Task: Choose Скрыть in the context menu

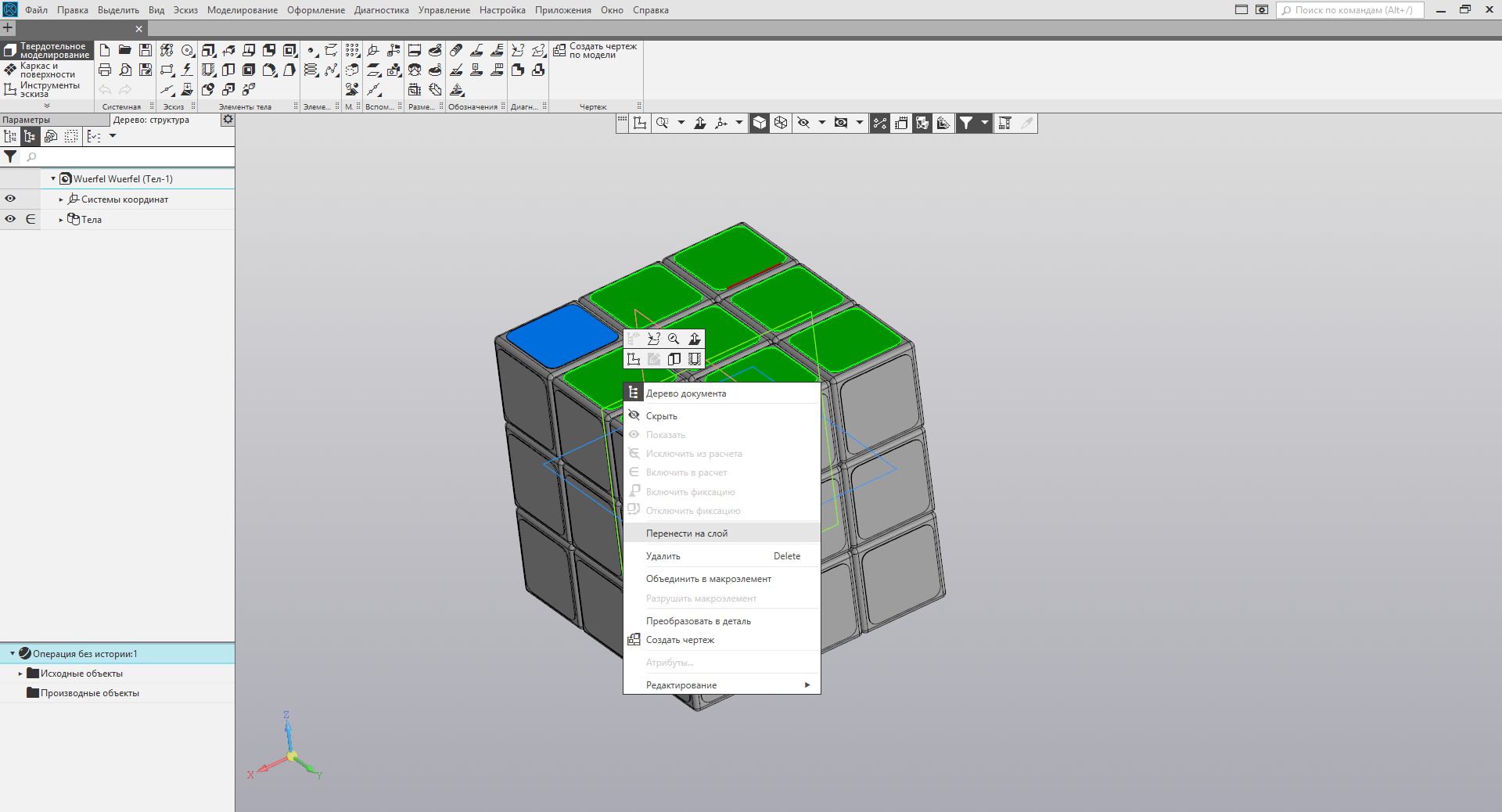Action: click(x=721, y=415)
